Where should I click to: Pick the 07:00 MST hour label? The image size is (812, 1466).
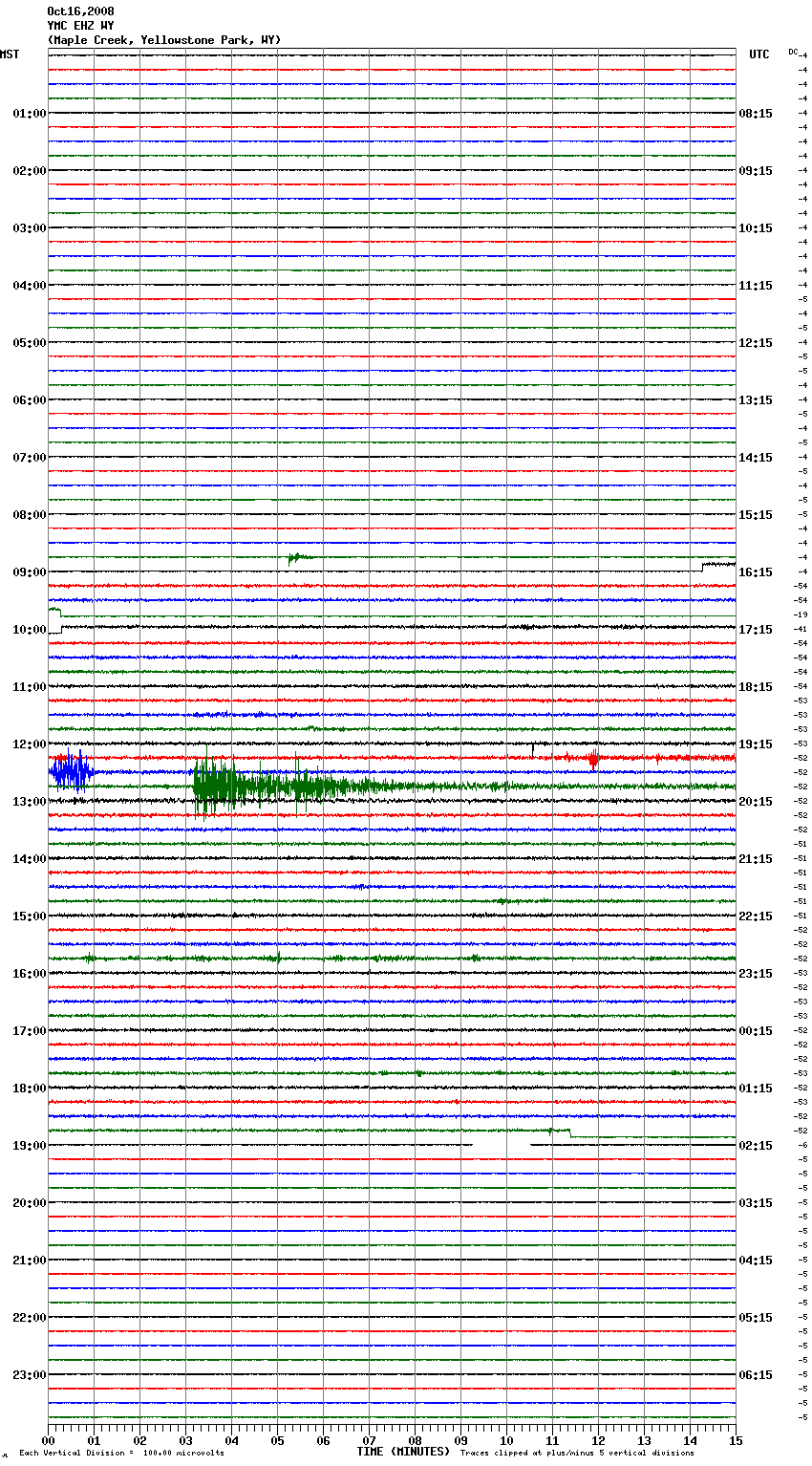[x=30, y=458]
